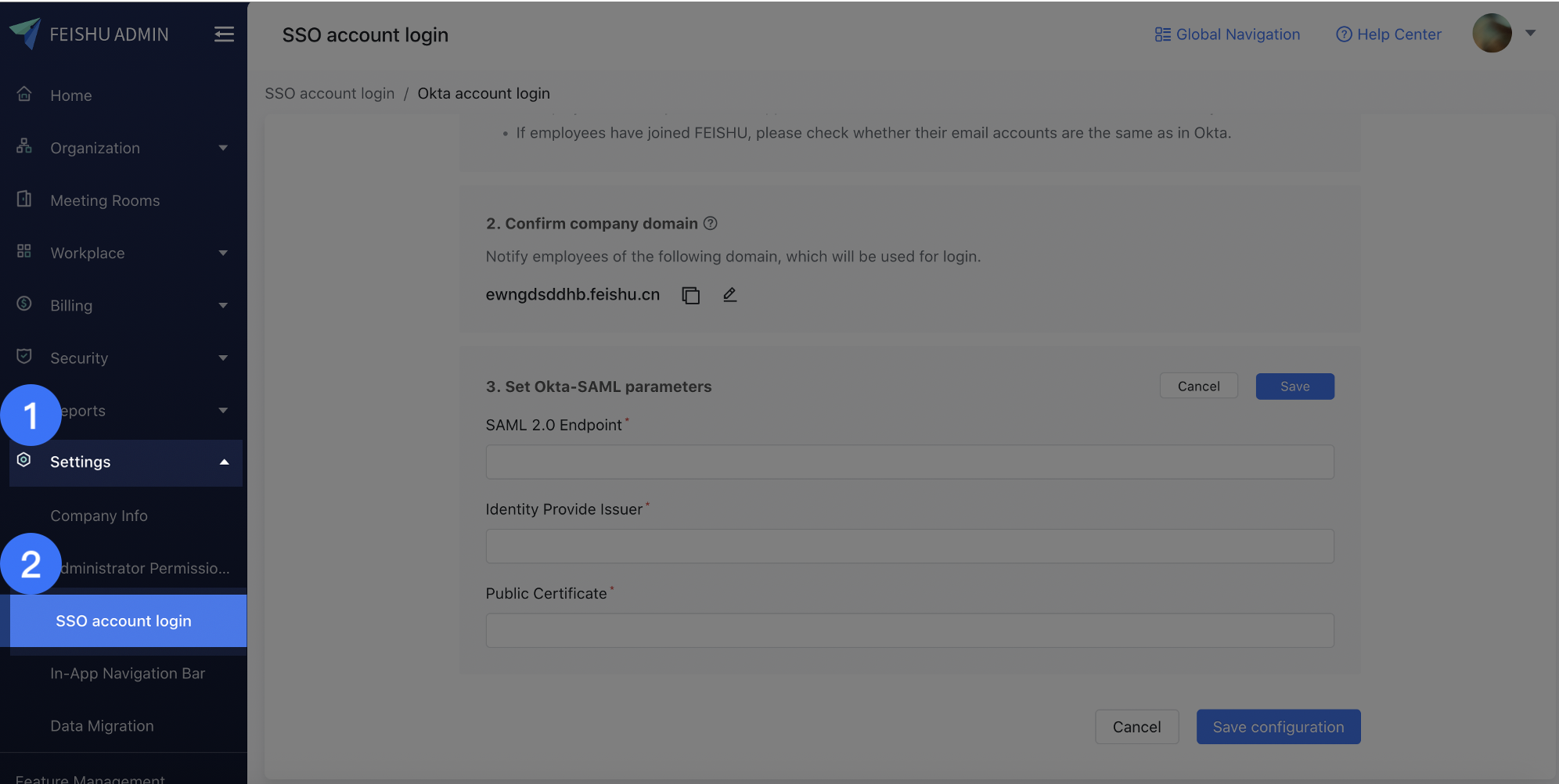This screenshot has width=1559, height=784.
Task: Open Company Info under Settings
Action: click(x=99, y=515)
